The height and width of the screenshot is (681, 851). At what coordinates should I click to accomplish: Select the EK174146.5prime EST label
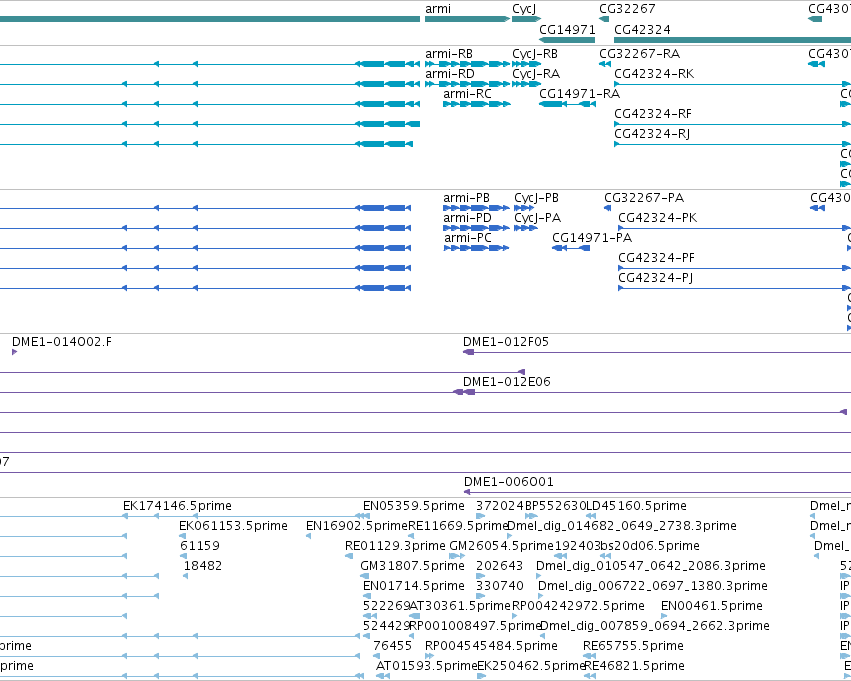pyautogui.click(x=177, y=507)
